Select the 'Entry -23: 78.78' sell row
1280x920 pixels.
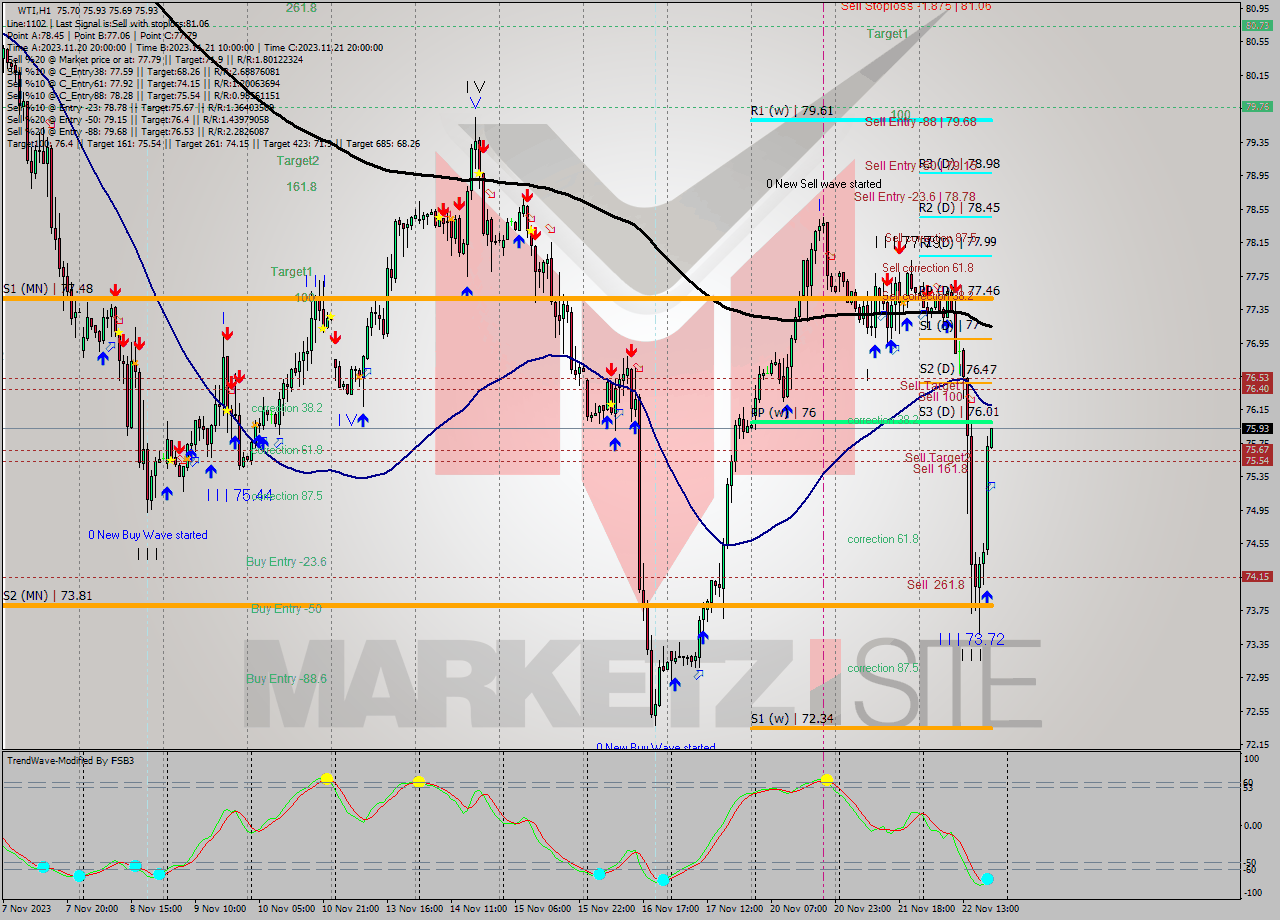click(140, 107)
